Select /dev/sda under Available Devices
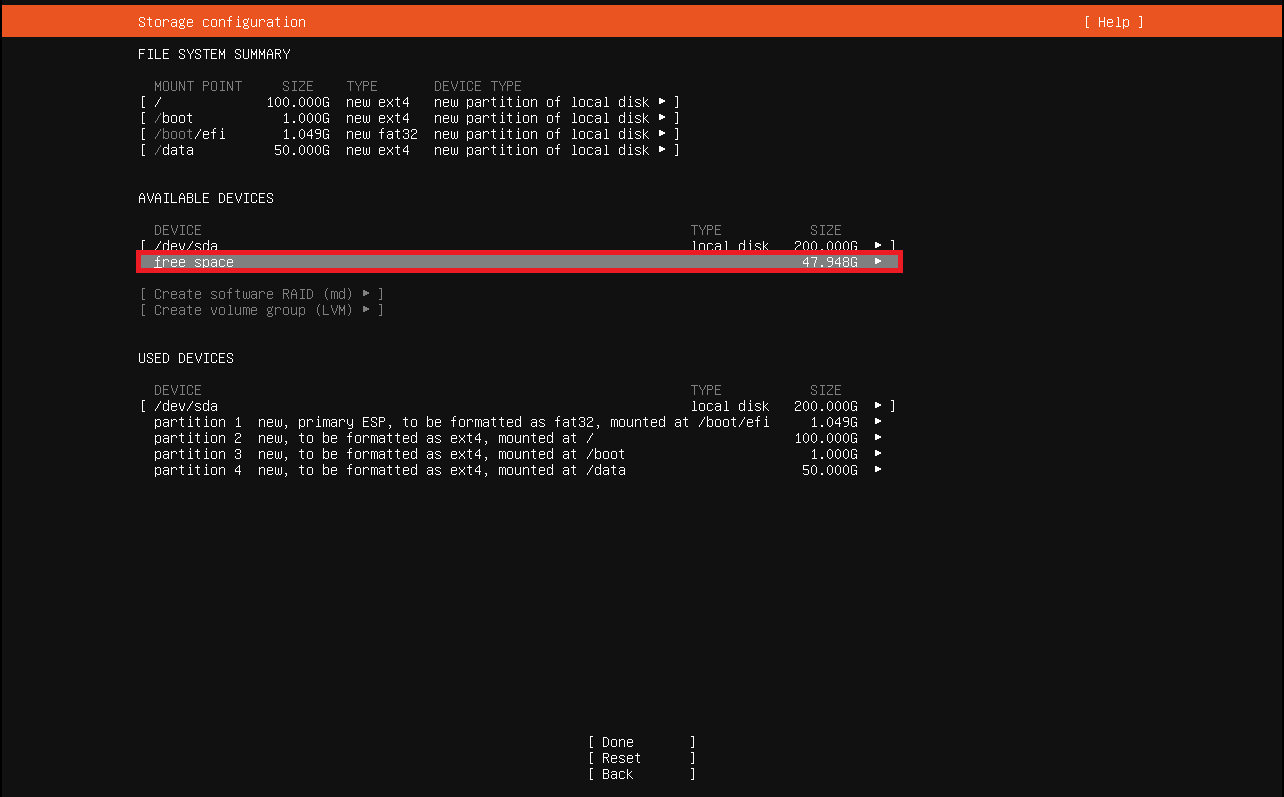The width and height of the screenshot is (1284, 797). click(x=518, y=246)
